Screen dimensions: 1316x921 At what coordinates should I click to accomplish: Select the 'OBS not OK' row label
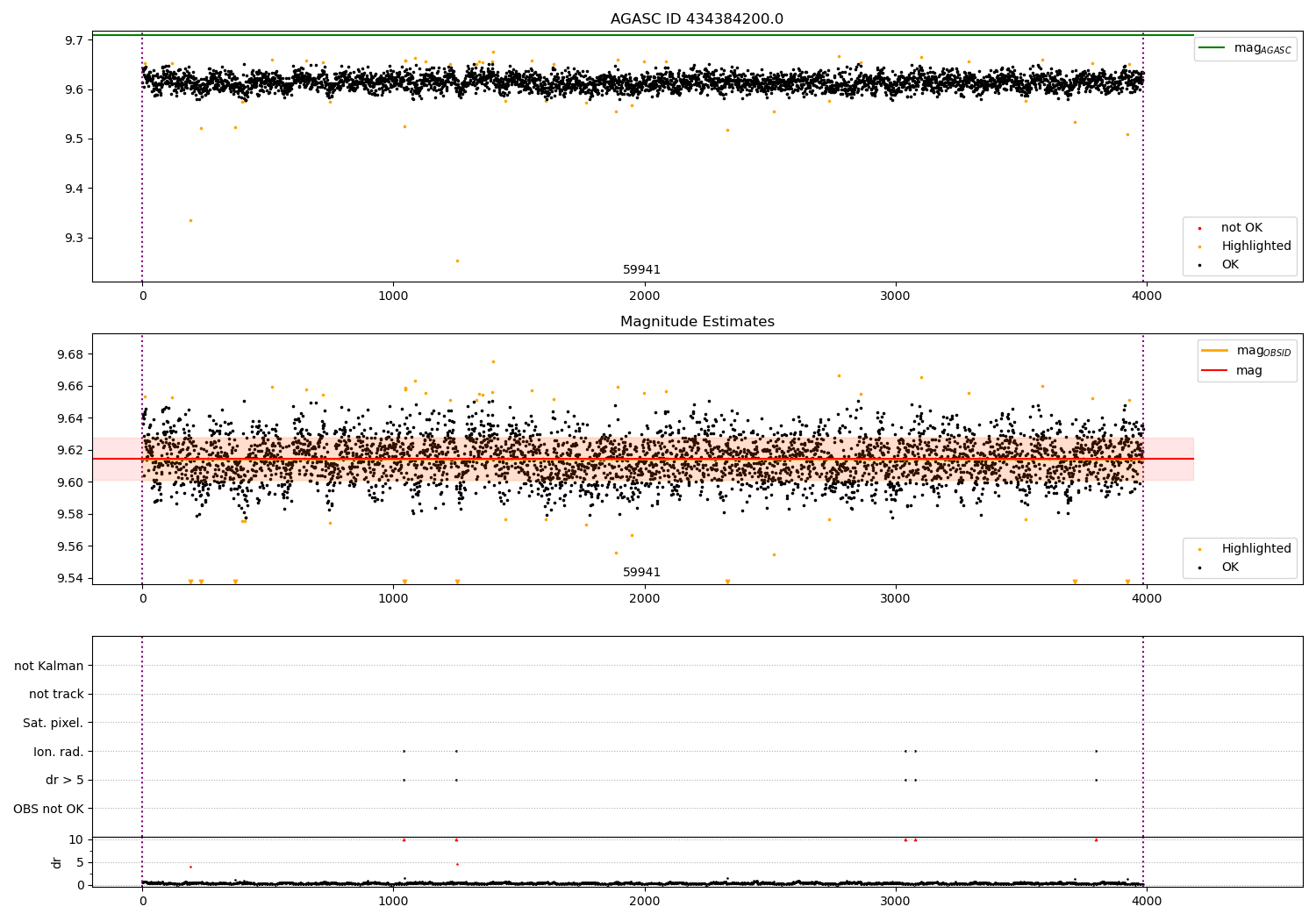pyautogui.click(x=48, y=809)
